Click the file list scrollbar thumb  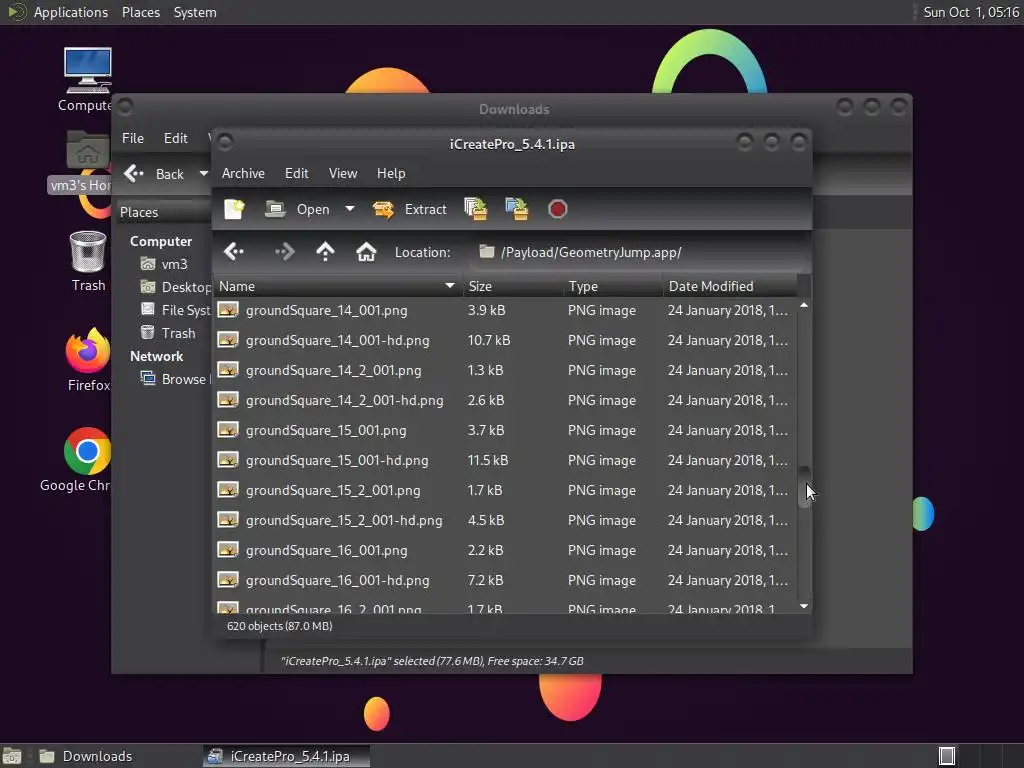805,487
